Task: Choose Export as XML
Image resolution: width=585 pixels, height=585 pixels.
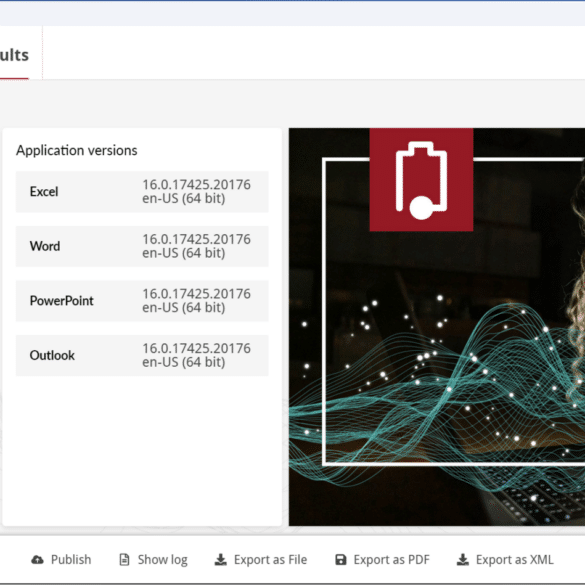Action: [505, 560]
